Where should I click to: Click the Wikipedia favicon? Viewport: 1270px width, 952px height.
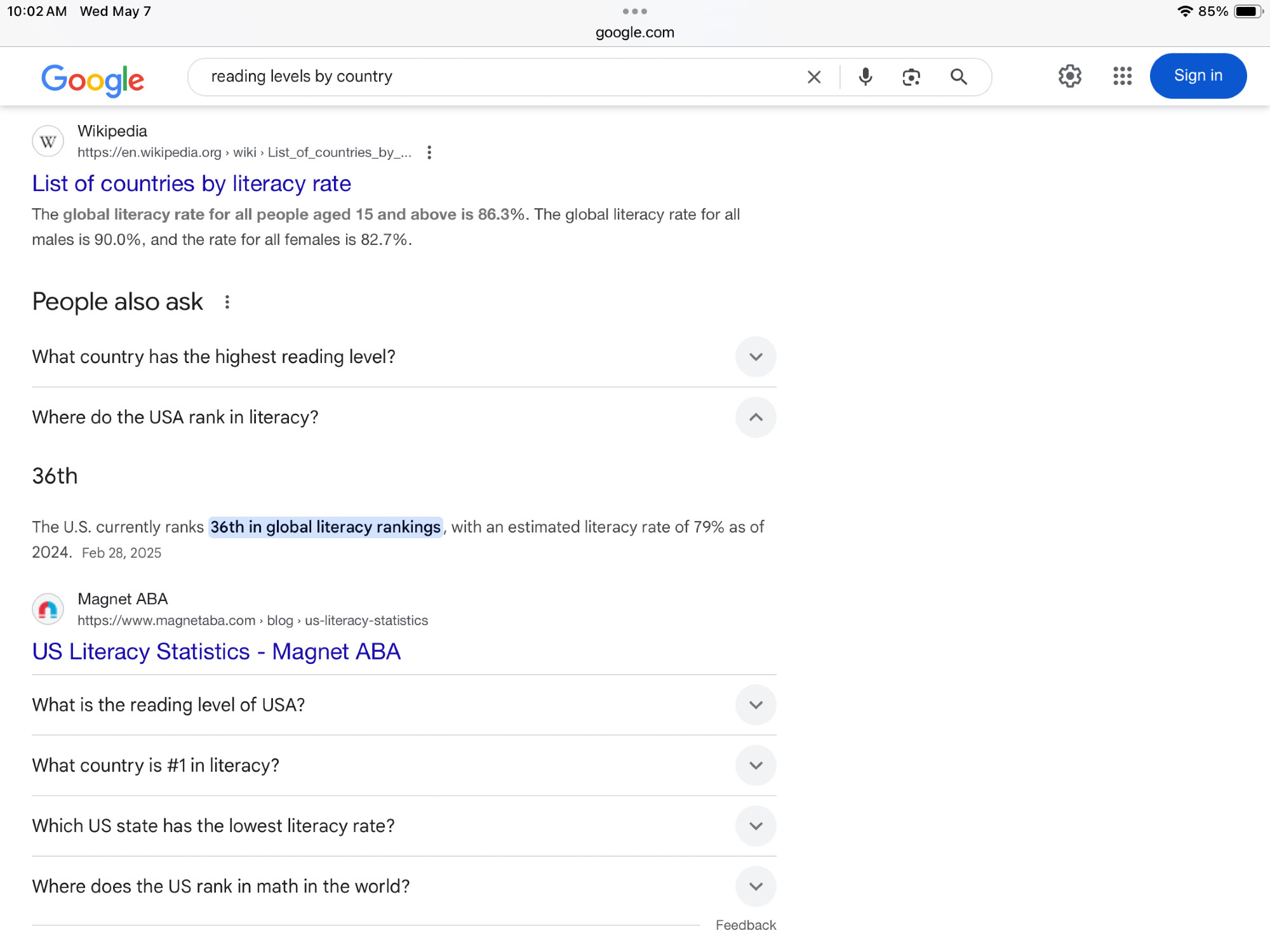[x=48, y=142]
